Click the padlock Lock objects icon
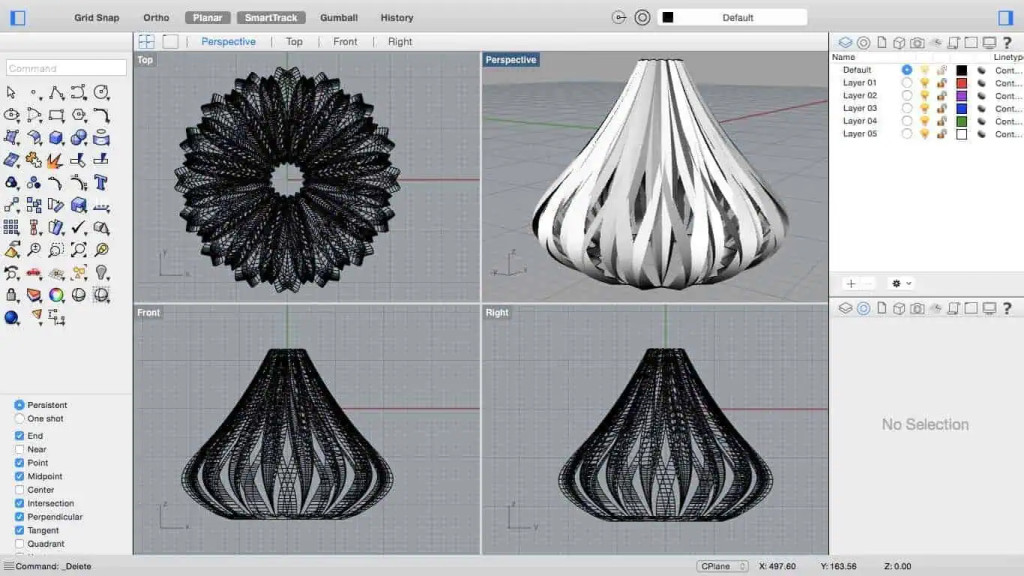 [12, 295]
